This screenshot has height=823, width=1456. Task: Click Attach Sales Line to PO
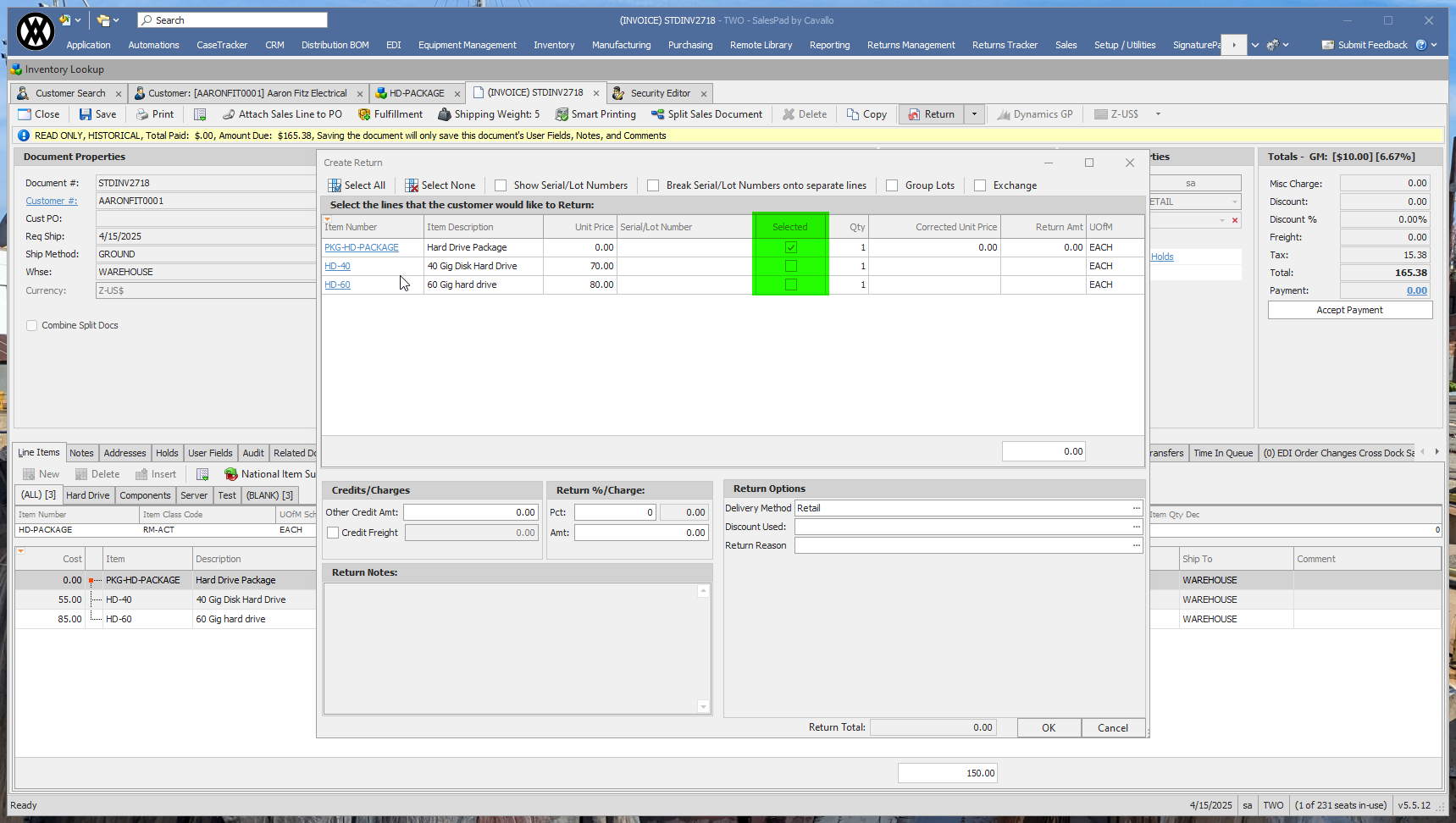click(282, 114)
